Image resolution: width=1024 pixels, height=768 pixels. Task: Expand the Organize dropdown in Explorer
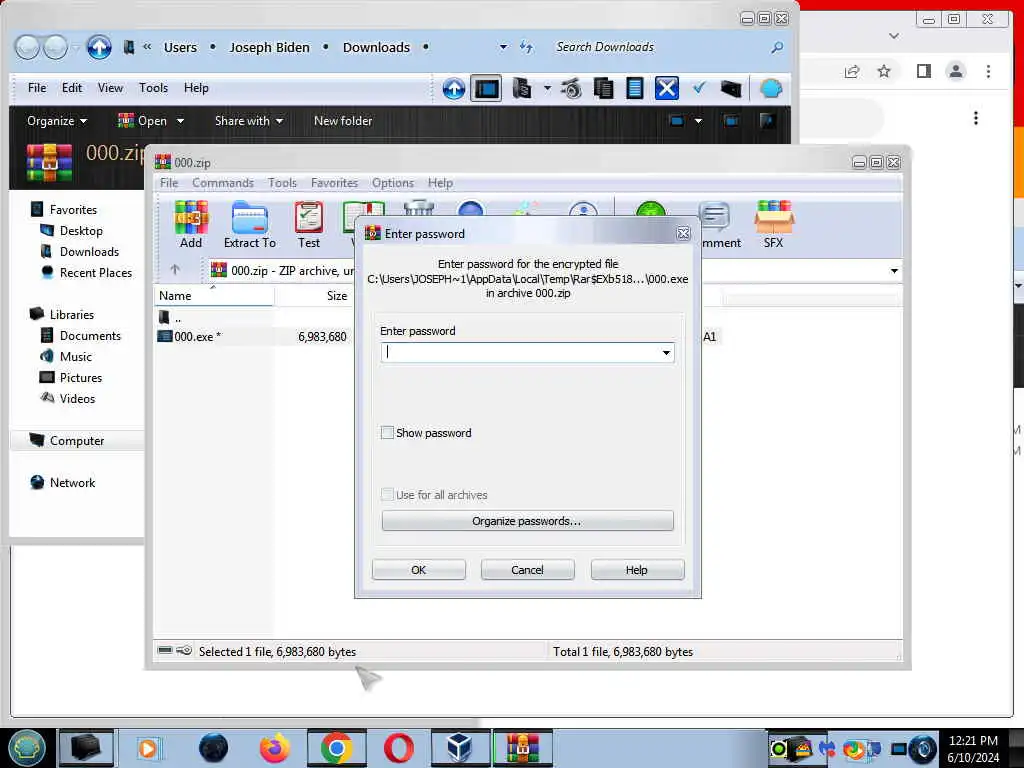tap(57, 121)
